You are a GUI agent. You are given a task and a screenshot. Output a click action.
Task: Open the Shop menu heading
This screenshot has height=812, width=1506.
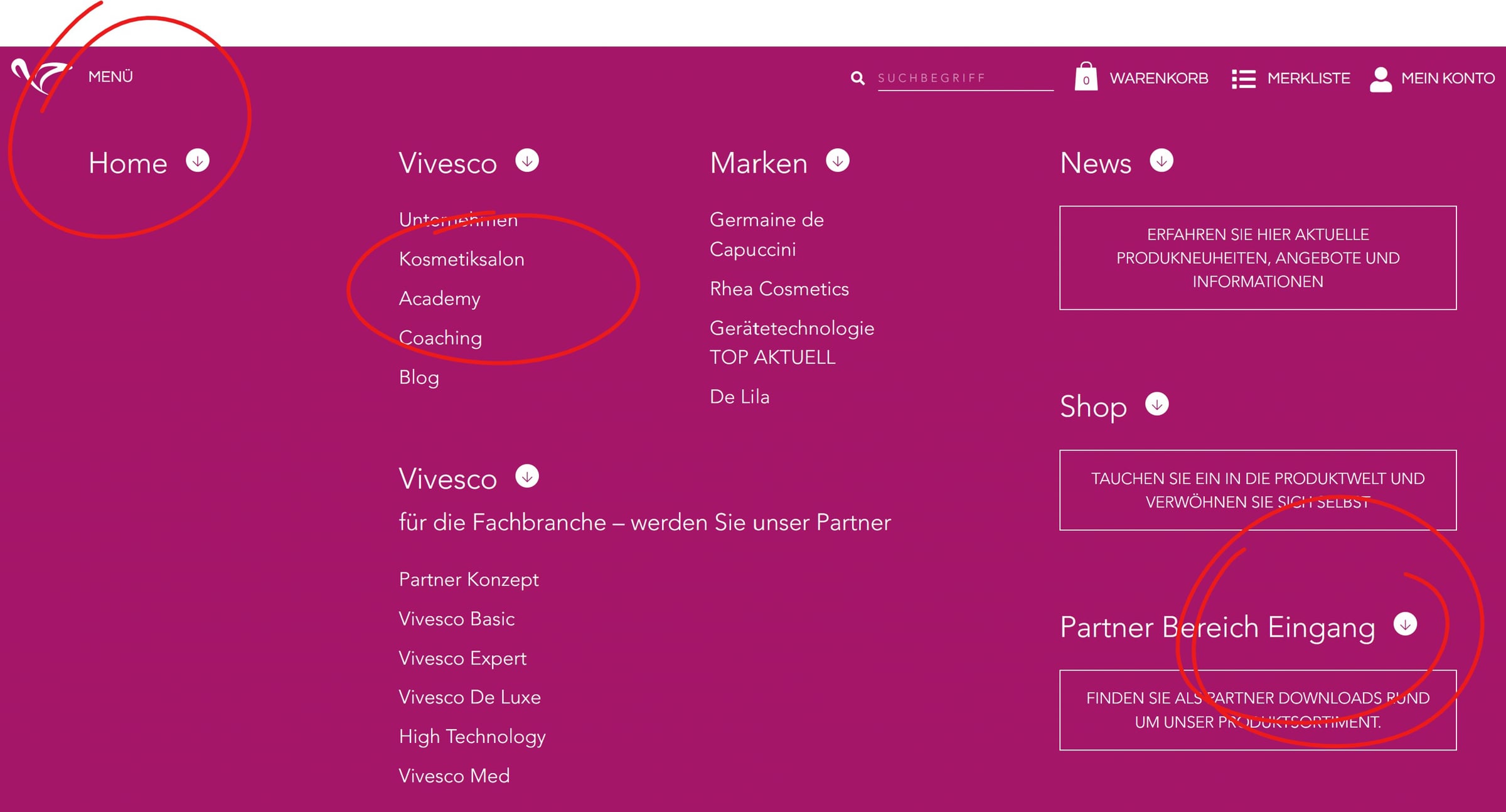(x=1093, y=407)
